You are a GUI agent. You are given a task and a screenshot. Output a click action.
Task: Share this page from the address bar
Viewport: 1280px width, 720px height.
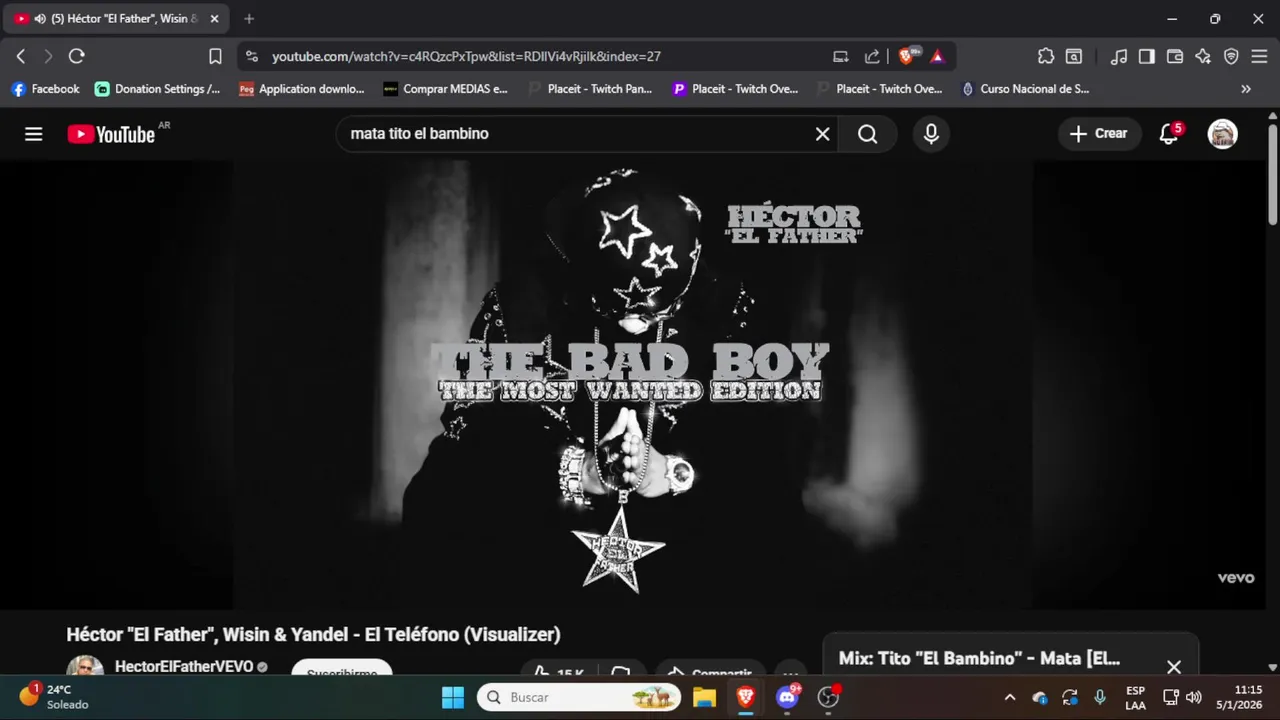(x=872, y=57)
